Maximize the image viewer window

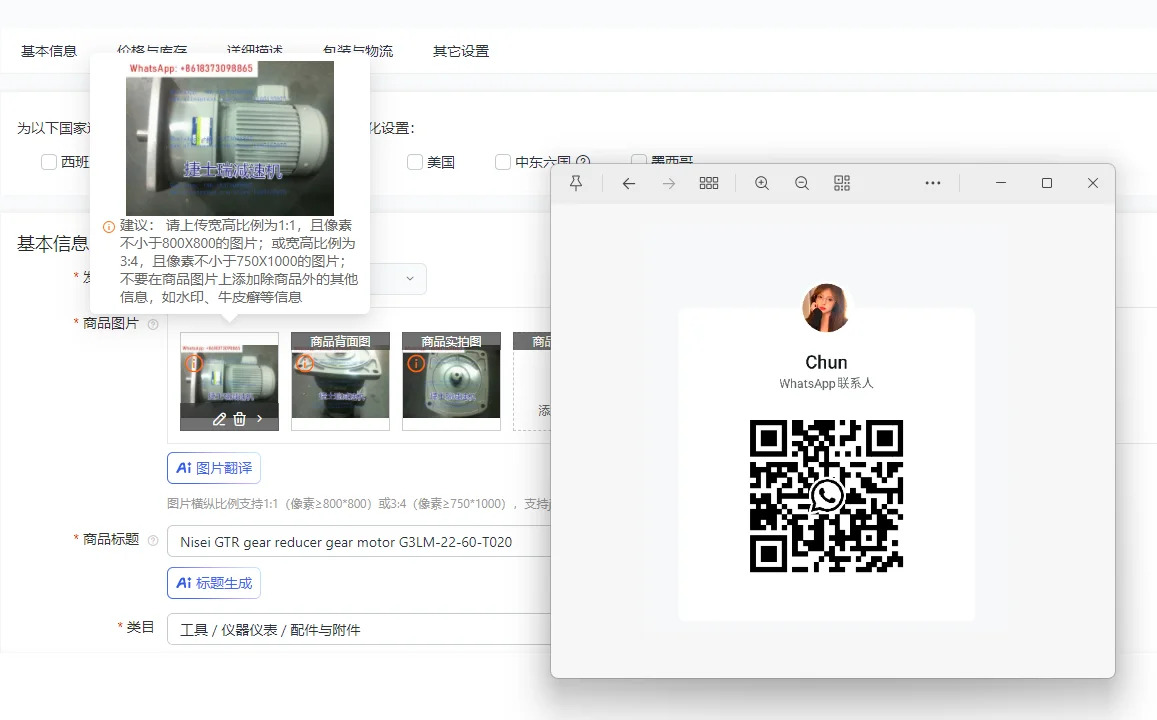tap(1046, 183)
